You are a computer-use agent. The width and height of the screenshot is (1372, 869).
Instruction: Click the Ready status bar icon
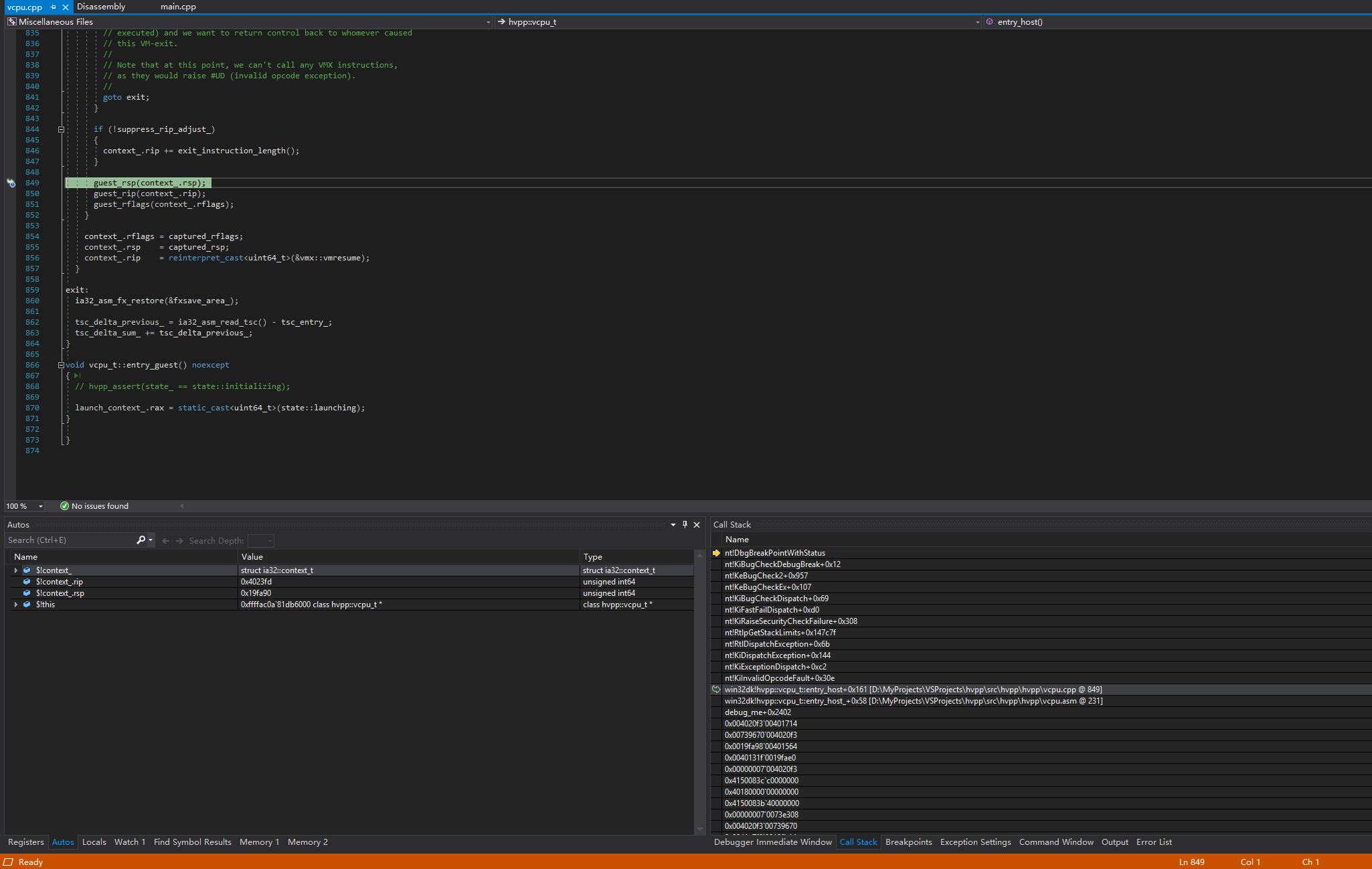click(9, 862)
